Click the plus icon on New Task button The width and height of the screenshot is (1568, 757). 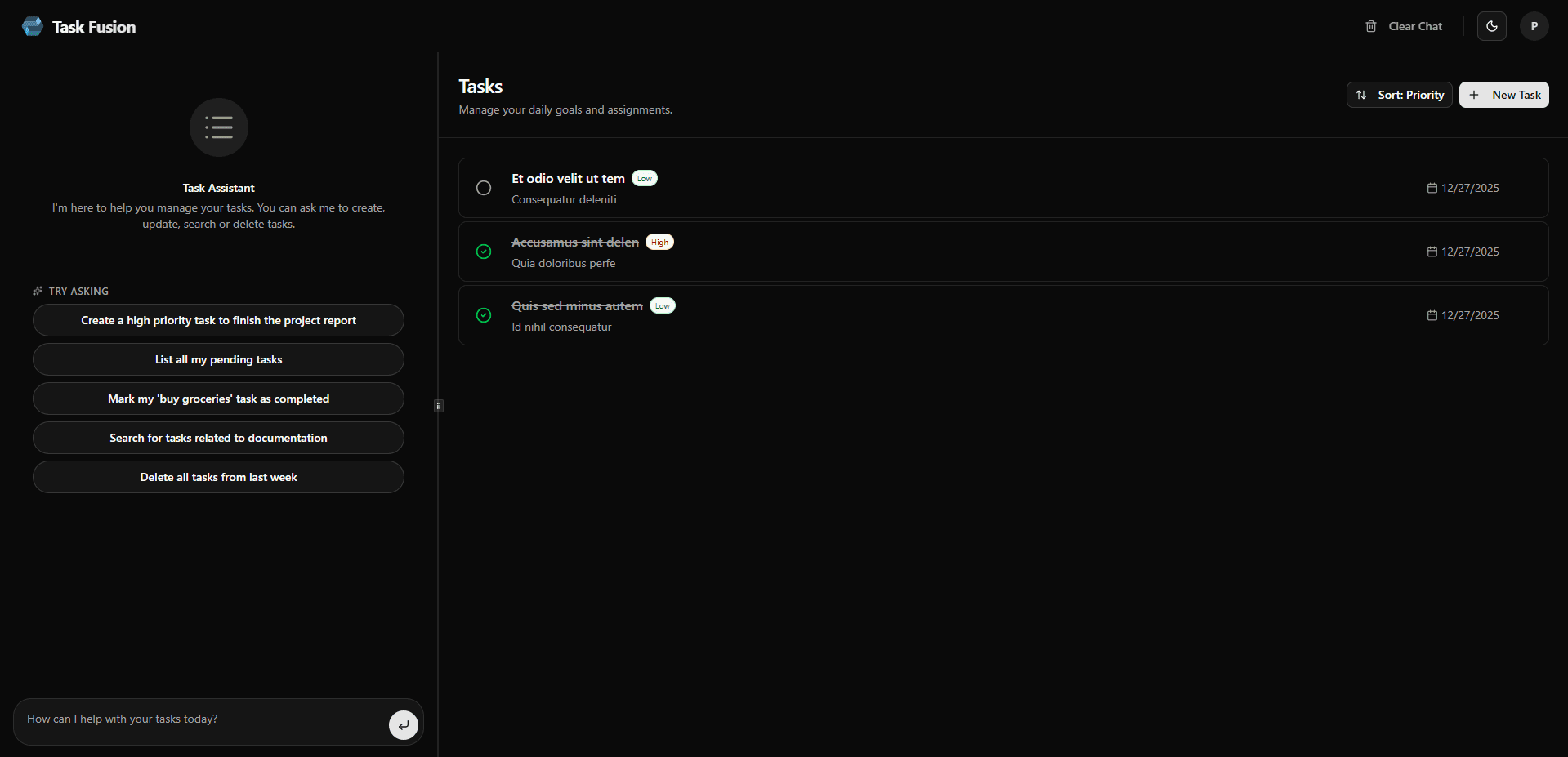click(x=1474, y=95)
